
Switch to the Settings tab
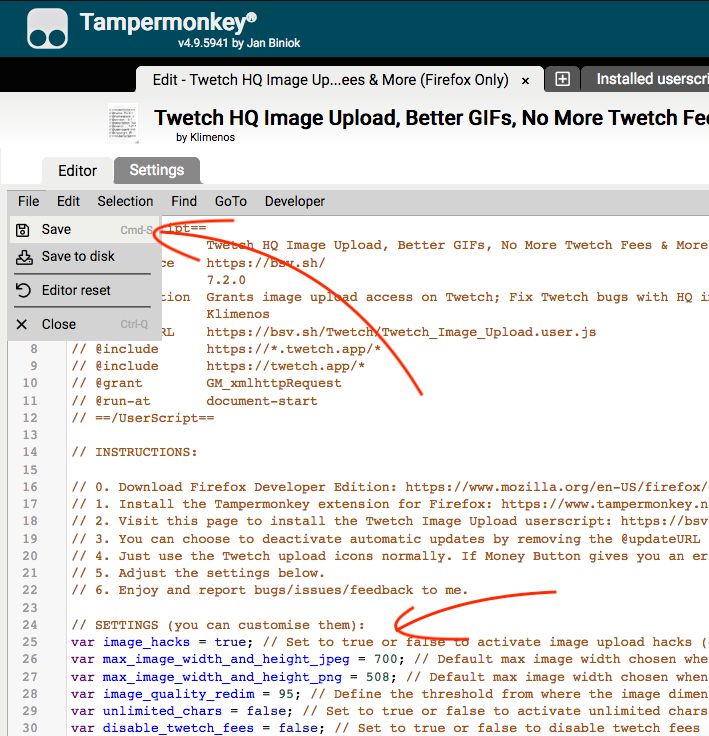[x=157, y=170]
